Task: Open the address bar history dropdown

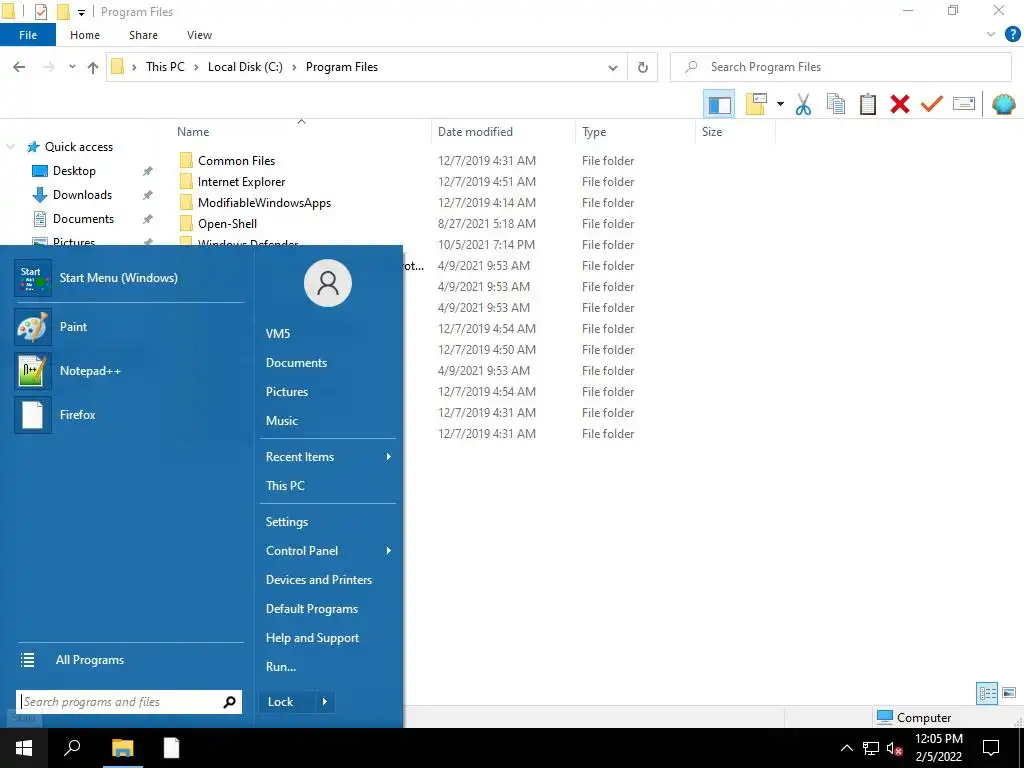Action: [x=613, y=67]
